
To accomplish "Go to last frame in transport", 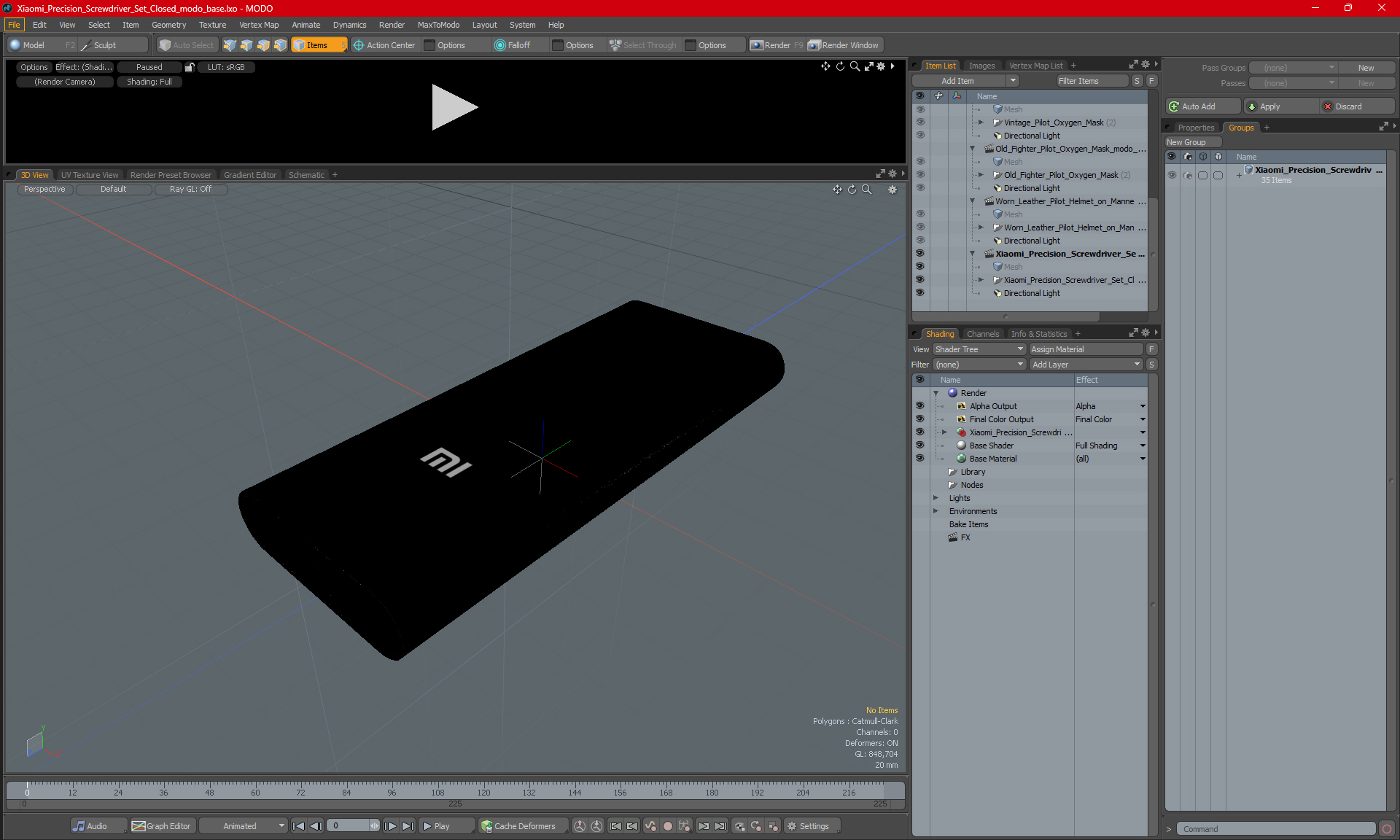I will pos(408,826).
